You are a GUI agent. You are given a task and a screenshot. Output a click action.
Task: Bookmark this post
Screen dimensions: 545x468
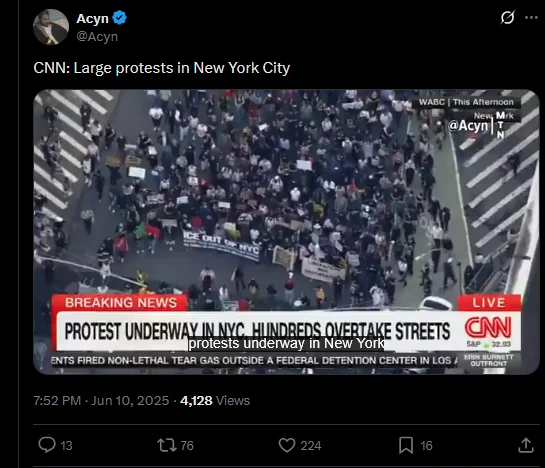pos(406,445)
